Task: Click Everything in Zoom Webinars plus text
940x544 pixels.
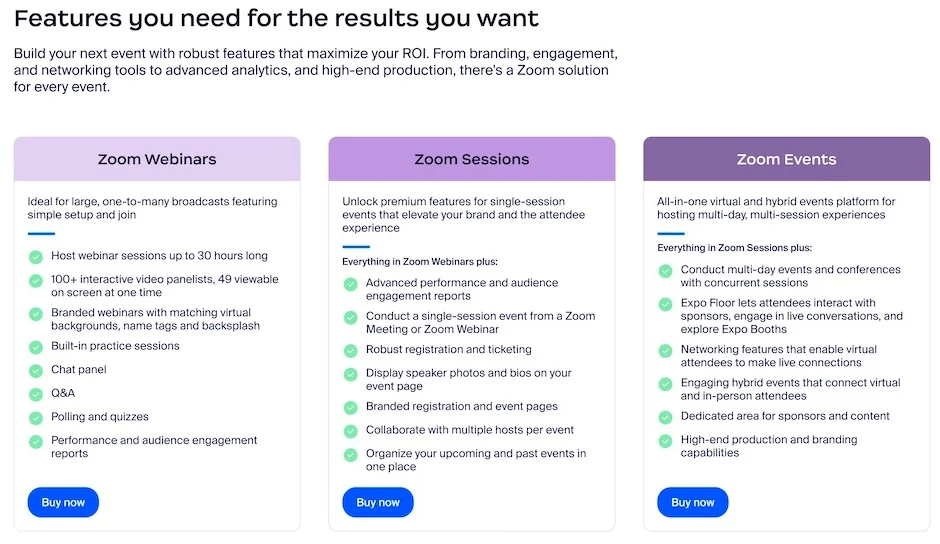Action: click(419, 262)
